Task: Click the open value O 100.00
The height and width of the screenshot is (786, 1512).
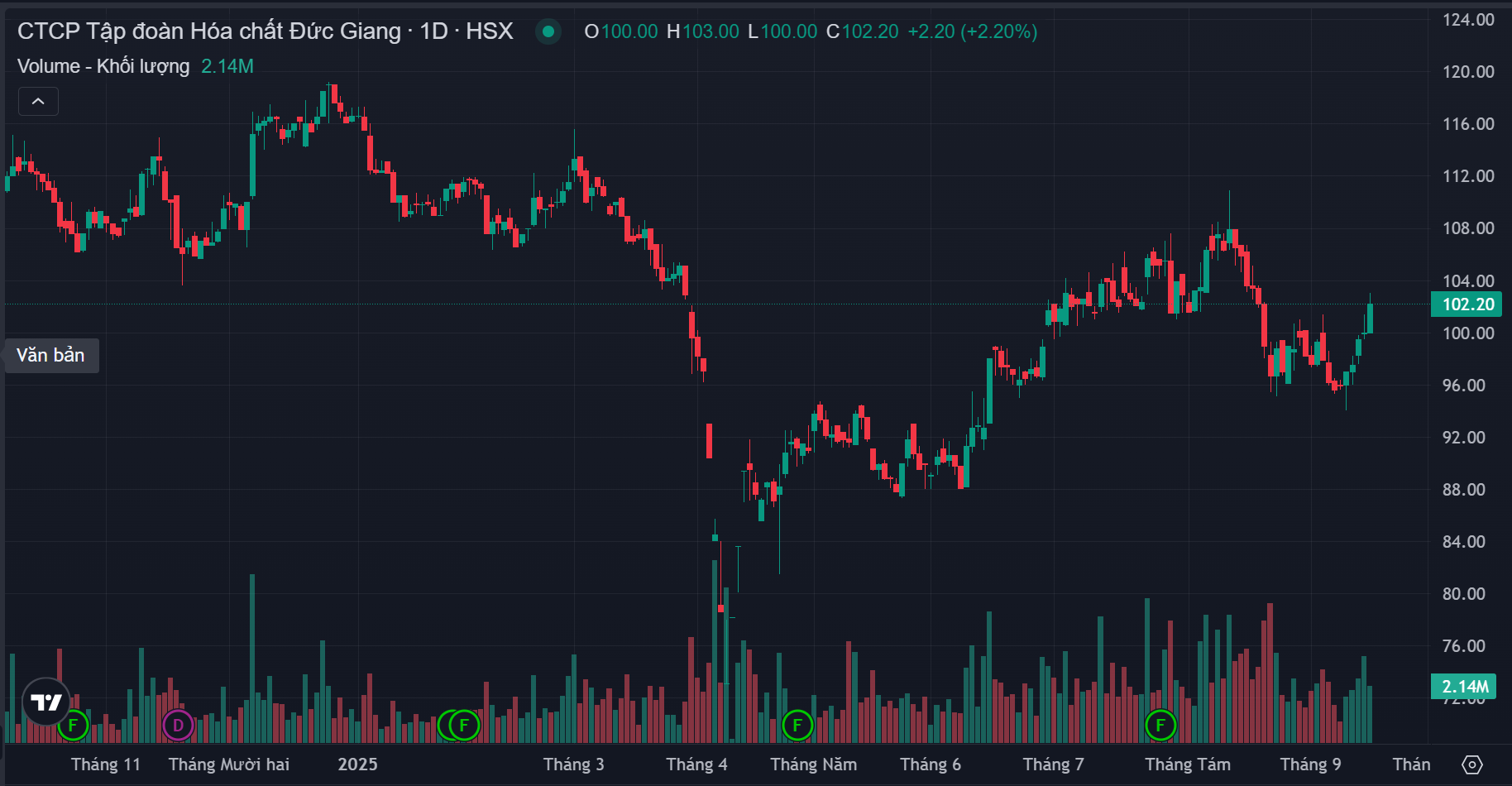Action: coord(620,31)
